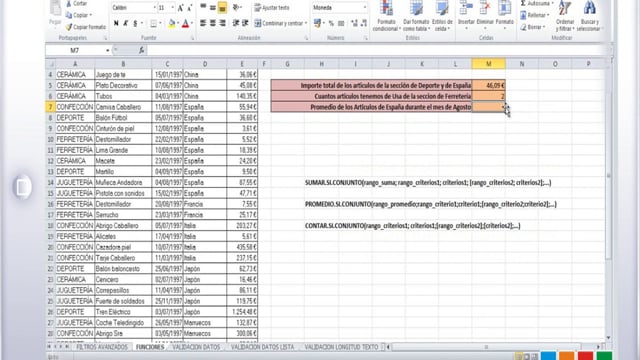The width and height of the screenshot is (640, 360).
Task: Apply the red font color A
Action: click(x=185, y=24)
